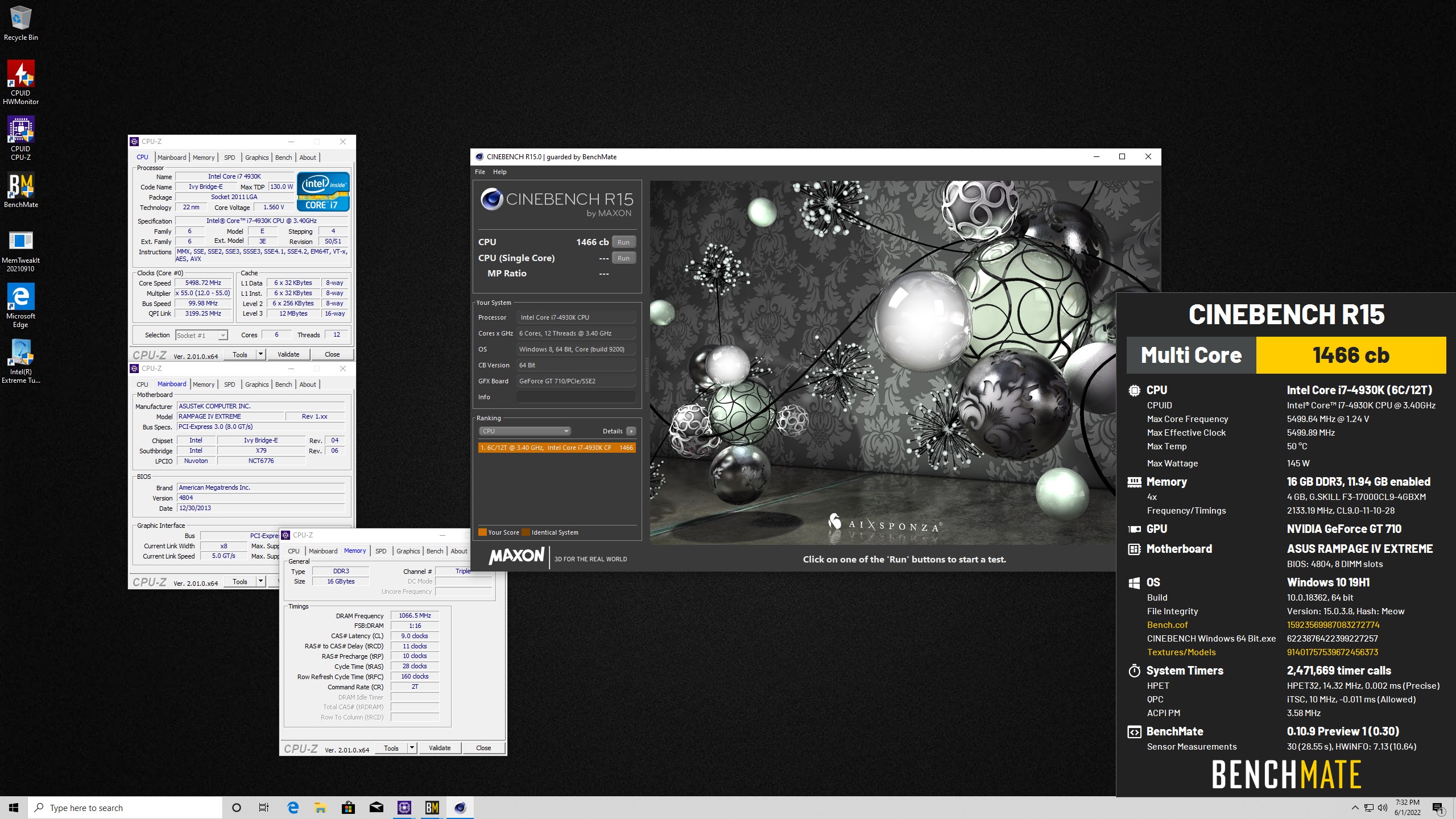Open Tools dropdown arrow in Memory CPU-Z window
Screen dimensions: 1456x819
coord(412,748)
